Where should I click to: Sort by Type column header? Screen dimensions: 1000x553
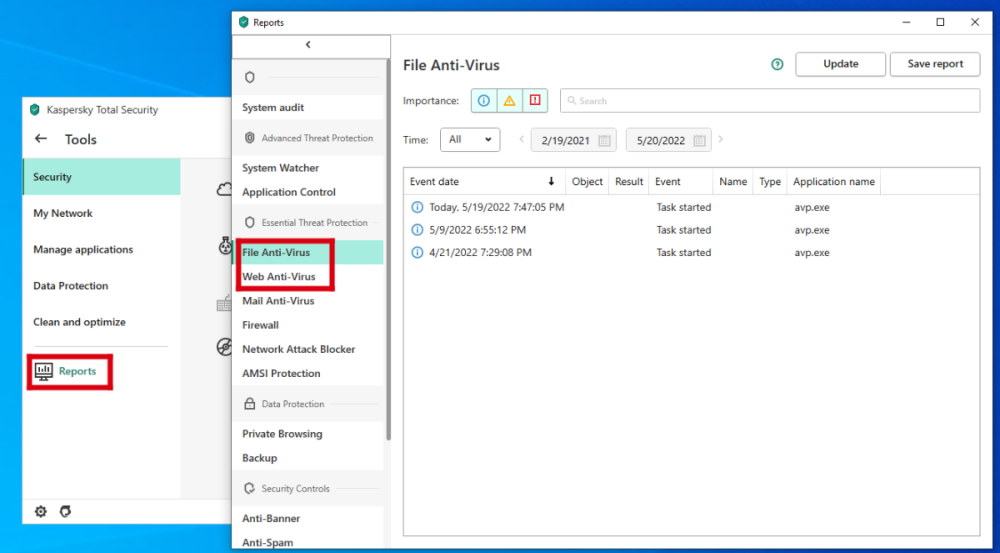pos(770,182)
